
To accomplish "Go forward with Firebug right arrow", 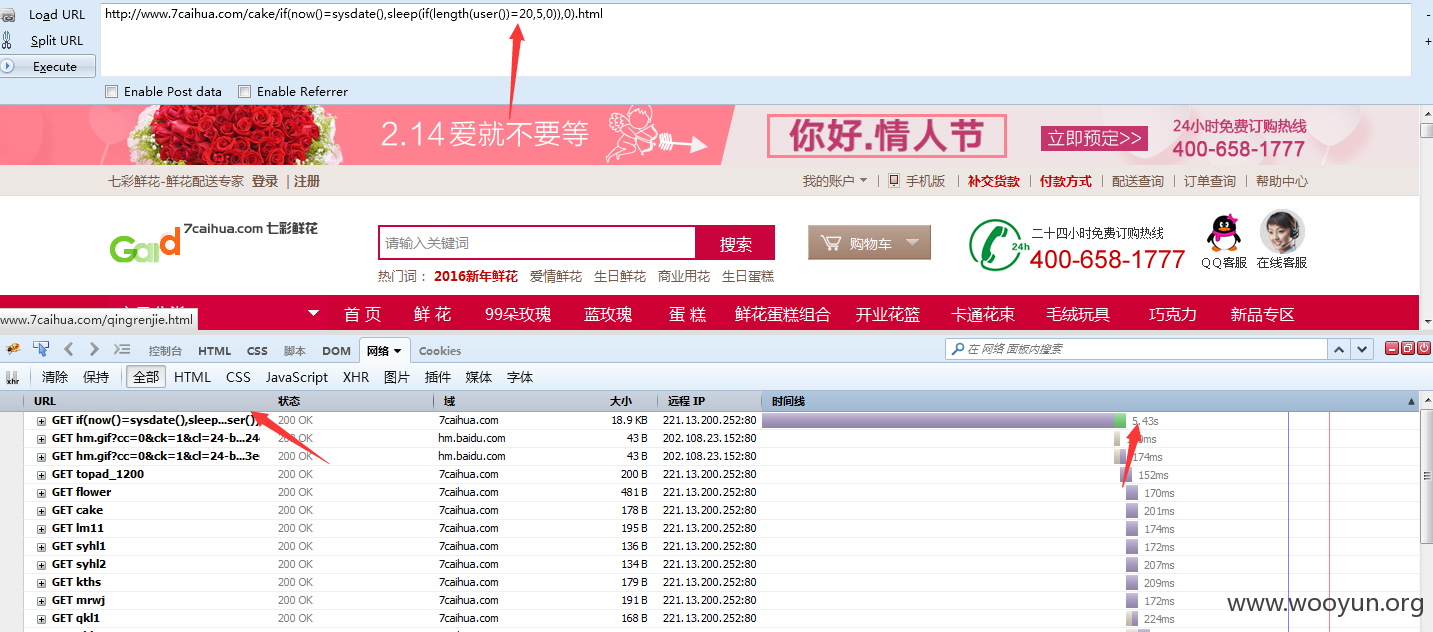I will click(94, 349).
